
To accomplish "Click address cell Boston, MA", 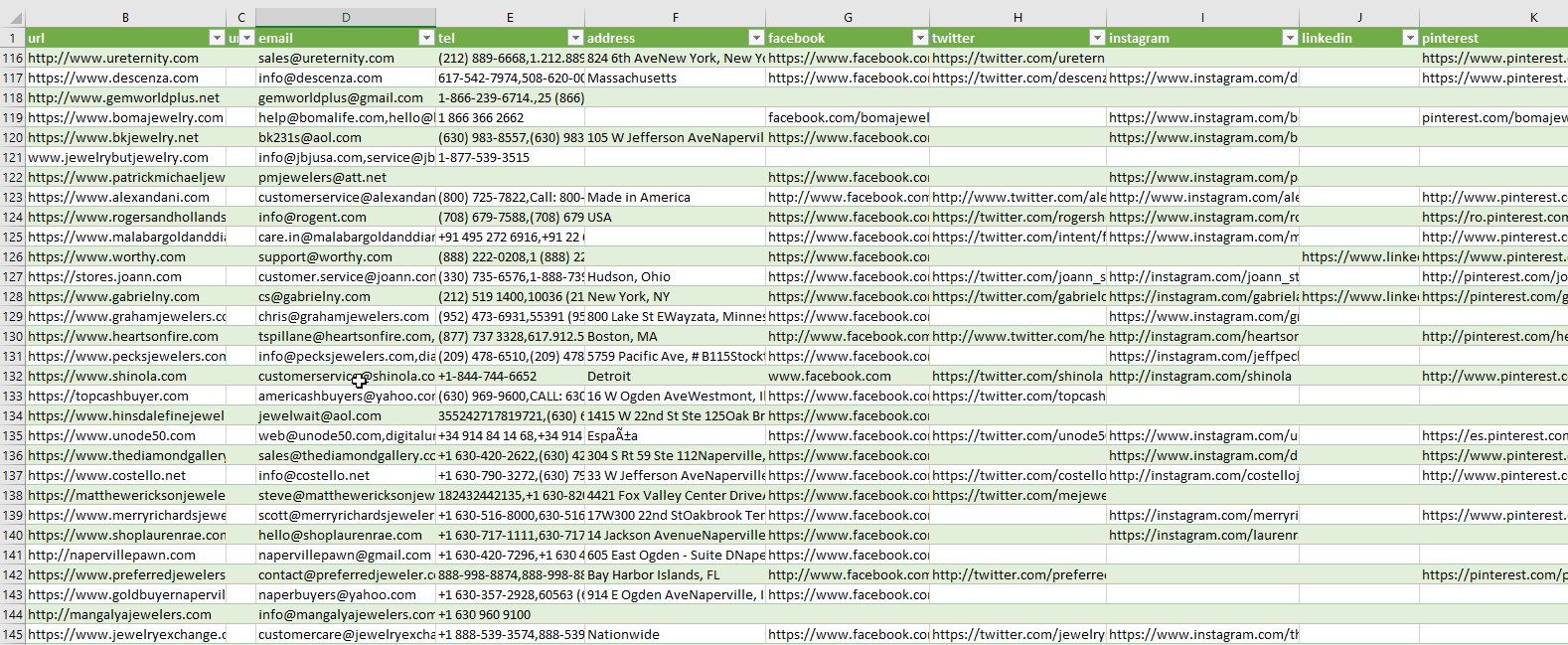I will (675, 336).
